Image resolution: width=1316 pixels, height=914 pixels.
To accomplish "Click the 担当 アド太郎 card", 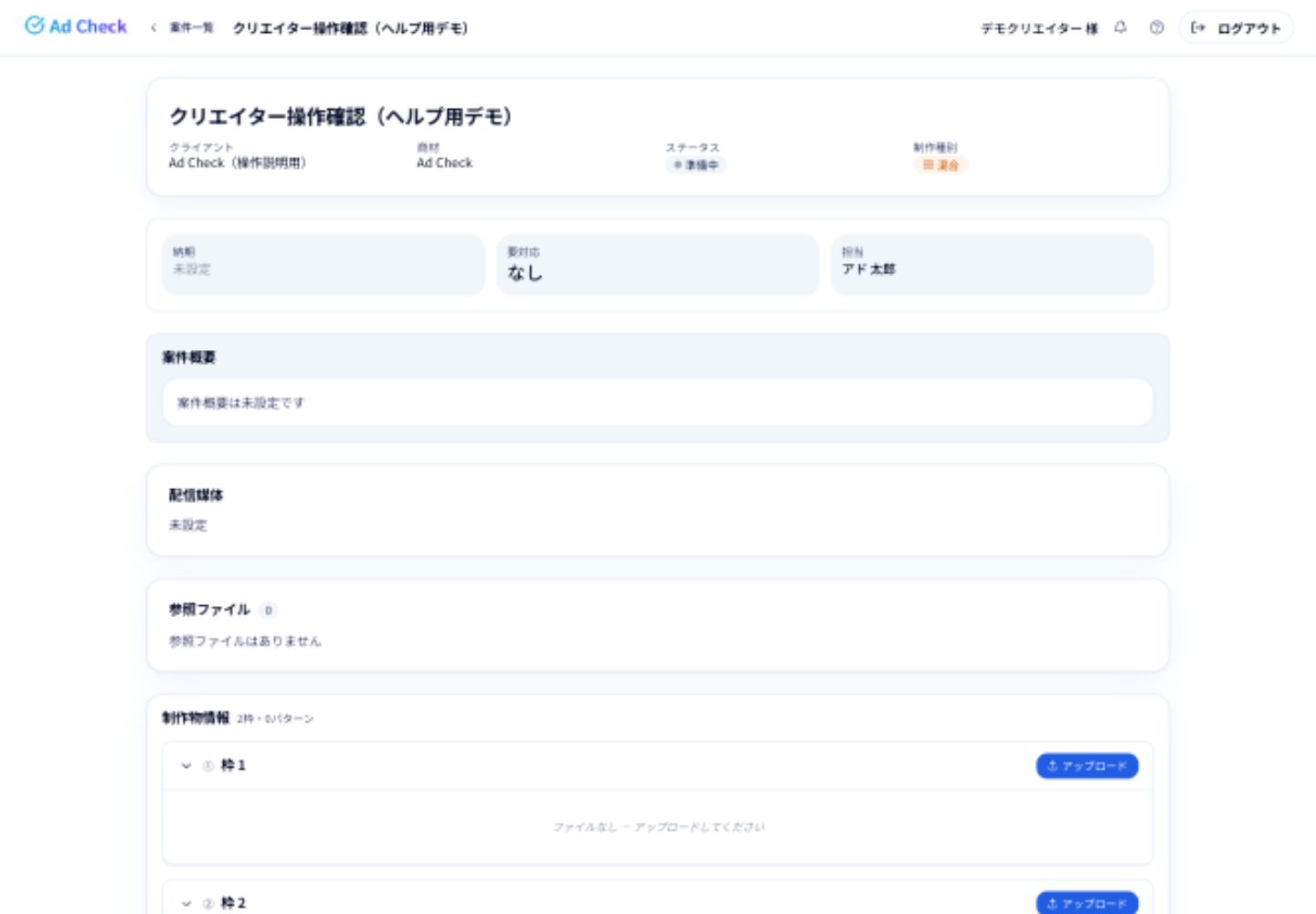I will click(x=992, y=265).
